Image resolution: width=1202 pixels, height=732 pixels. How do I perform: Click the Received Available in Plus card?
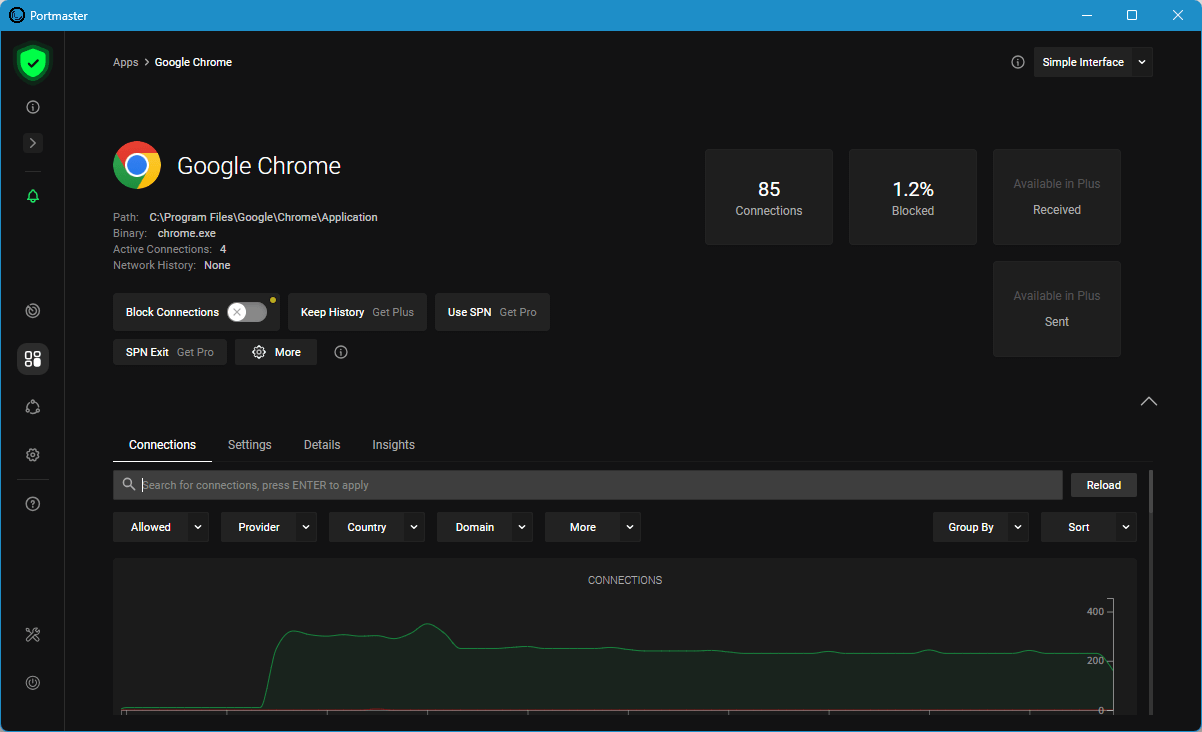1057,197
